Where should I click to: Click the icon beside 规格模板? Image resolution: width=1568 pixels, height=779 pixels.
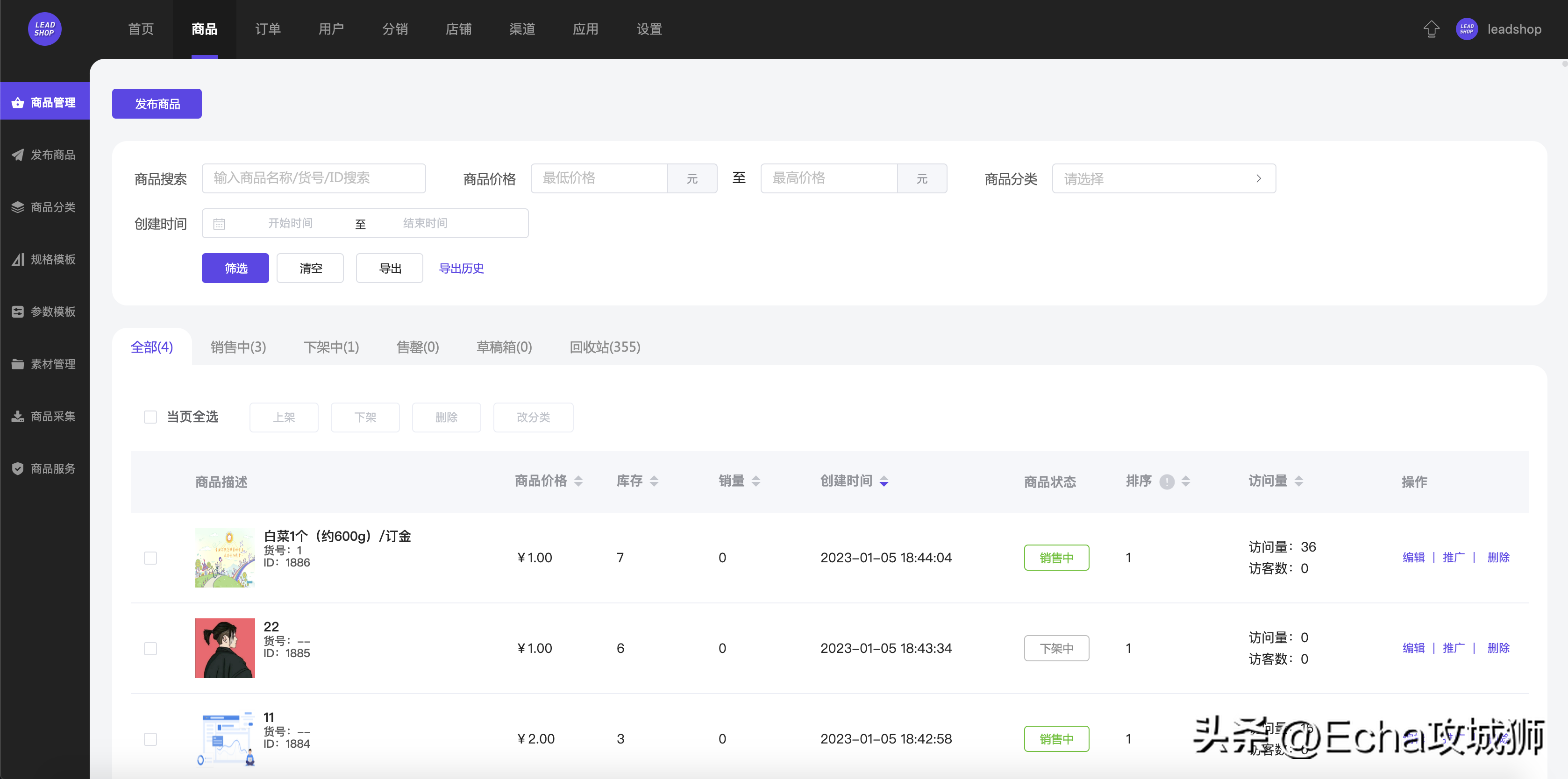18,259
